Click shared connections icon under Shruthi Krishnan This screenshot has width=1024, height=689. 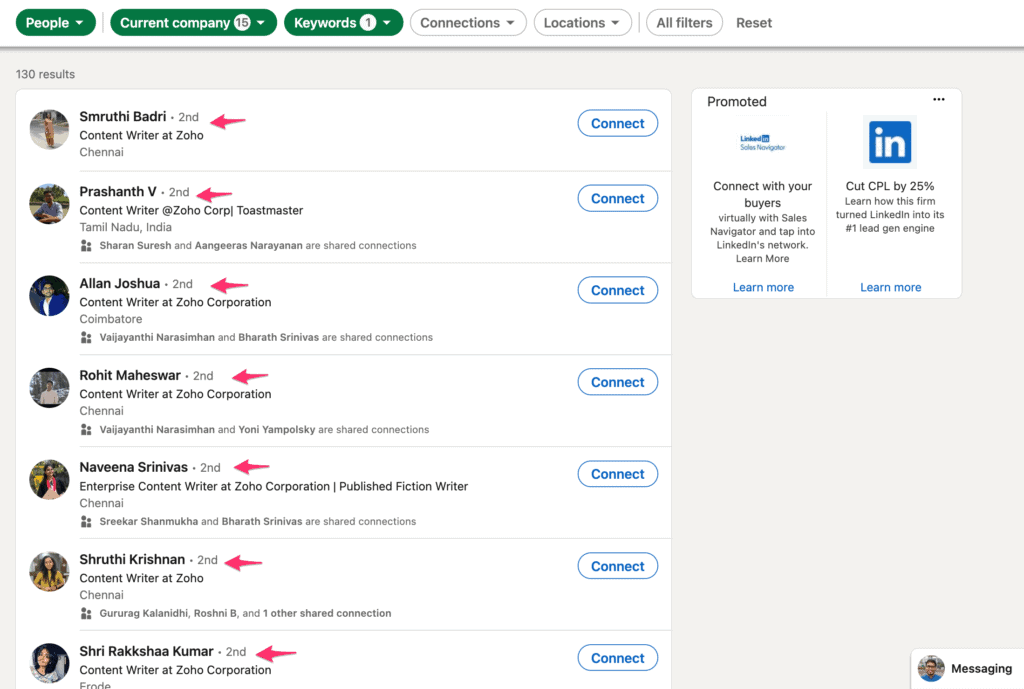86,613
